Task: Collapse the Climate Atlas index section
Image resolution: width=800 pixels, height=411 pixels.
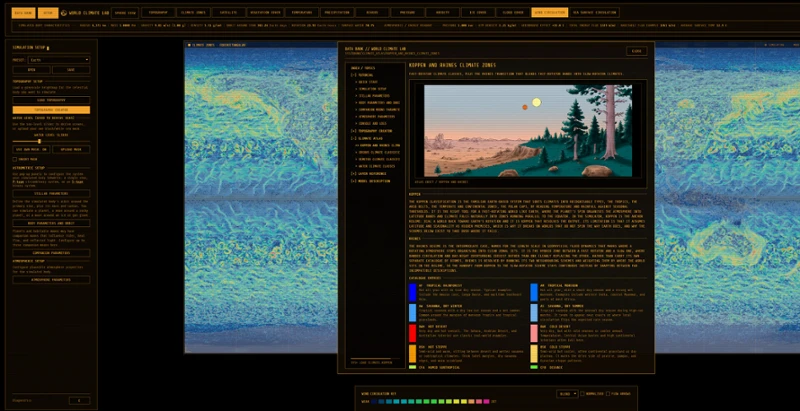Action: point(366,138)
